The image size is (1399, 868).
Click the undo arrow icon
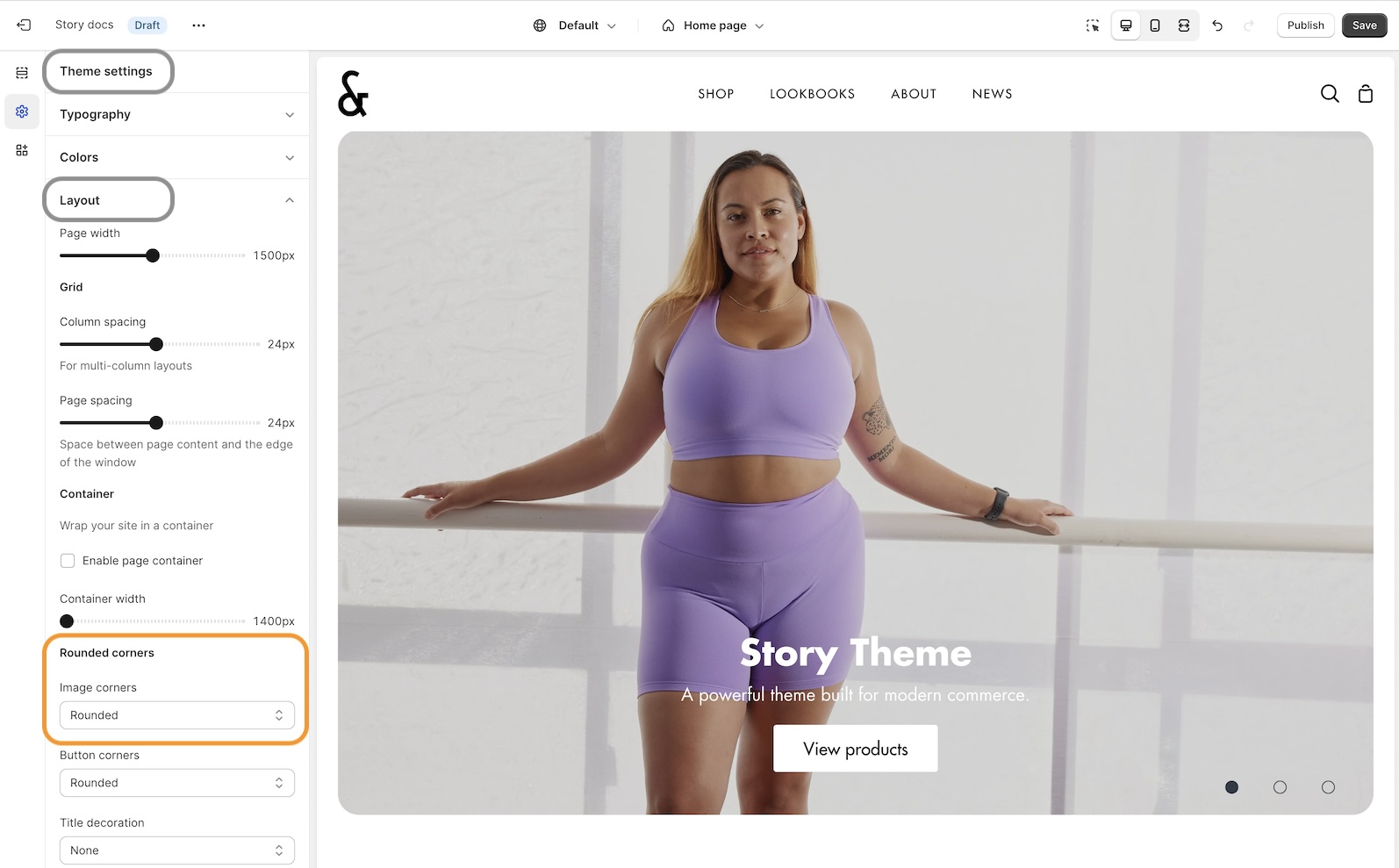(x=1217, y=25)
